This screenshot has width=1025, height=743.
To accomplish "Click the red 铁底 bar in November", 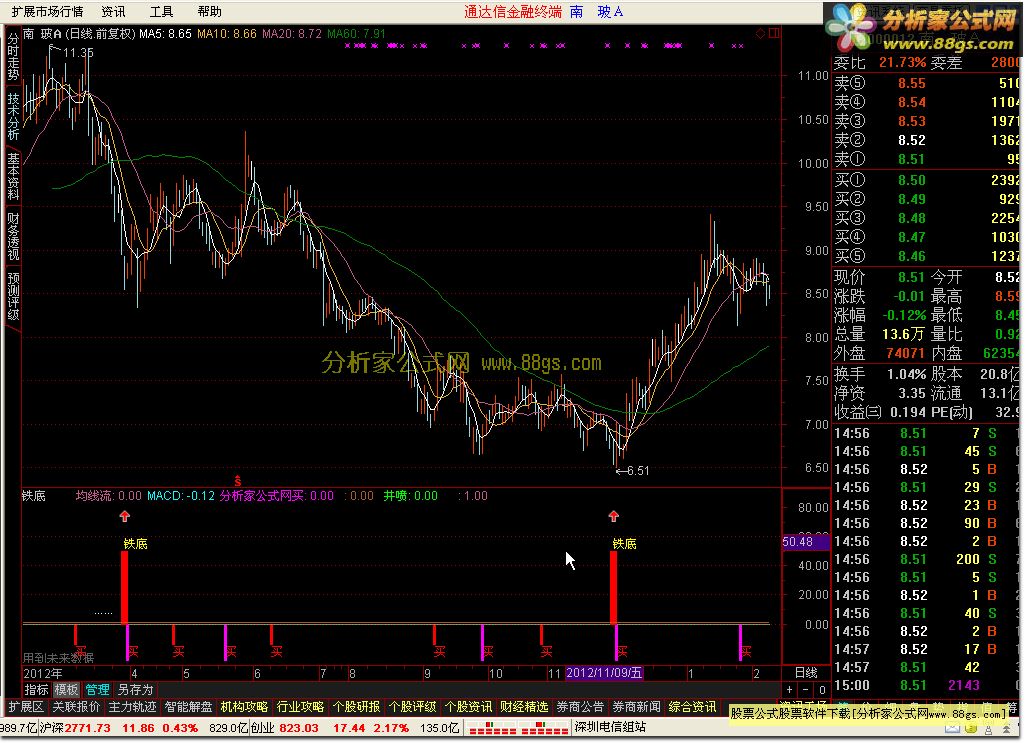I will (x=613, y=587).
